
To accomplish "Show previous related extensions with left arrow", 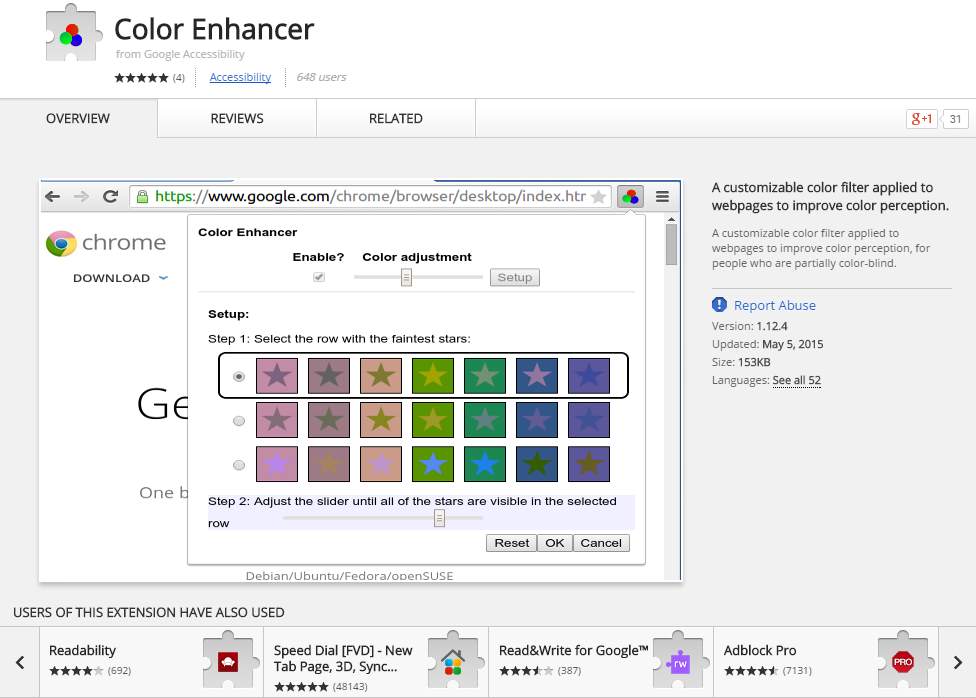I will tap(20, 662).
